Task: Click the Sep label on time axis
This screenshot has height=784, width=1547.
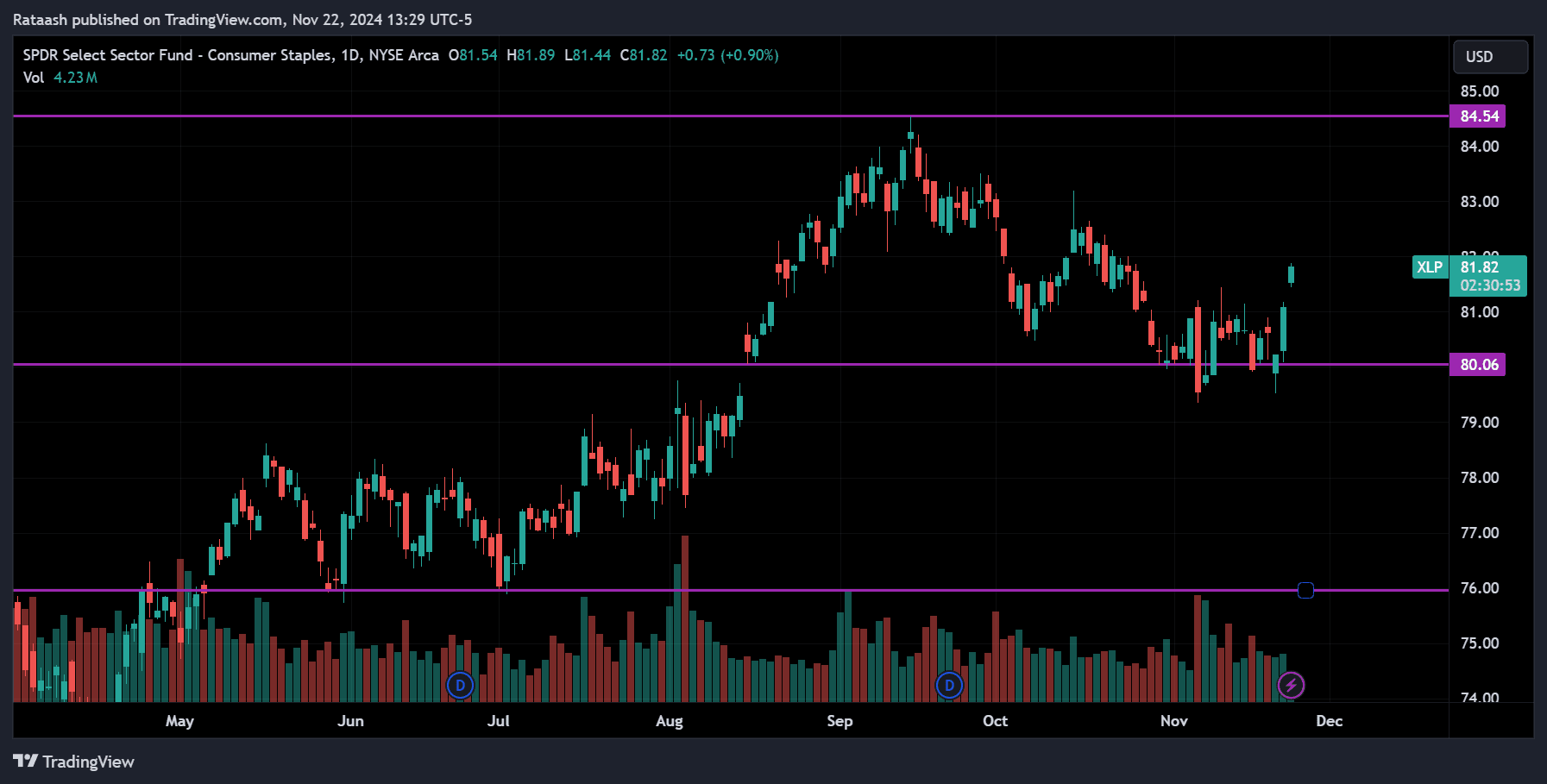Action: tap(840, 721)
